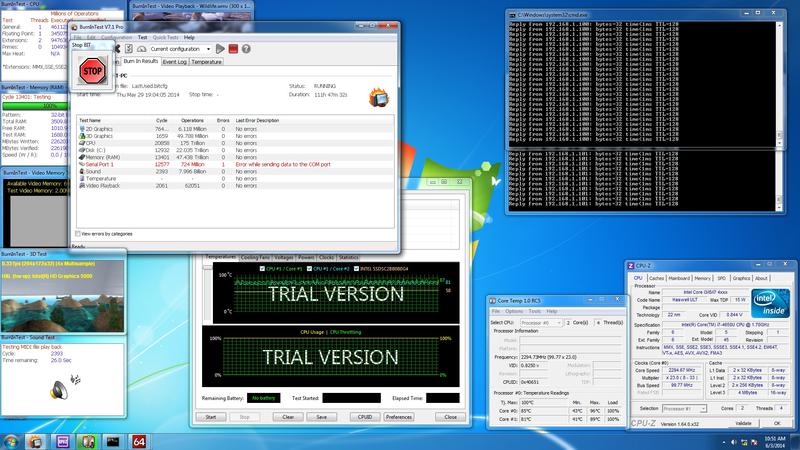Screen dimensions: 800x450
Task: Open the Command Prompt taskbar icon
Action: 113,441
